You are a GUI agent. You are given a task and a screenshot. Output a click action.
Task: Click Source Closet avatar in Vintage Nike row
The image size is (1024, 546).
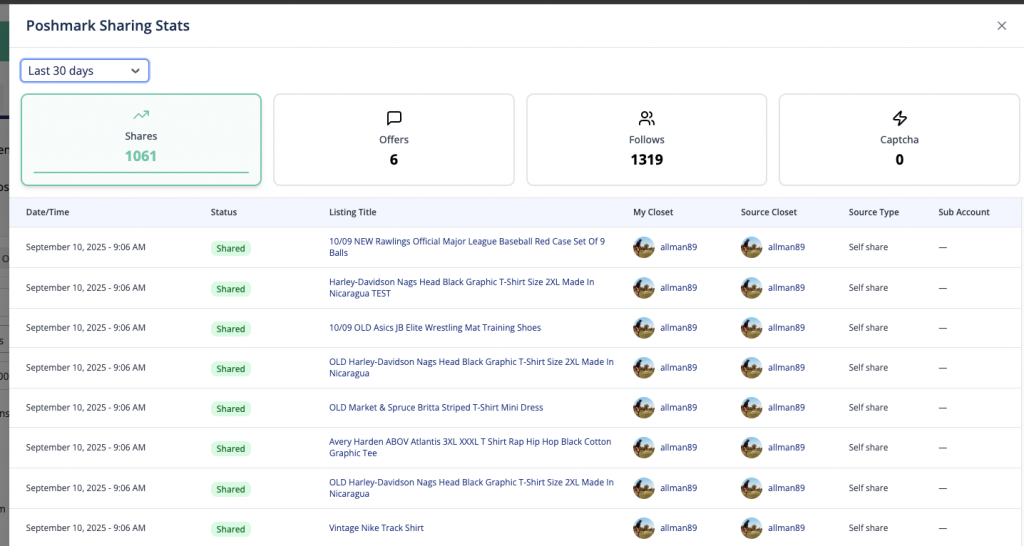(x=751, y=528)
